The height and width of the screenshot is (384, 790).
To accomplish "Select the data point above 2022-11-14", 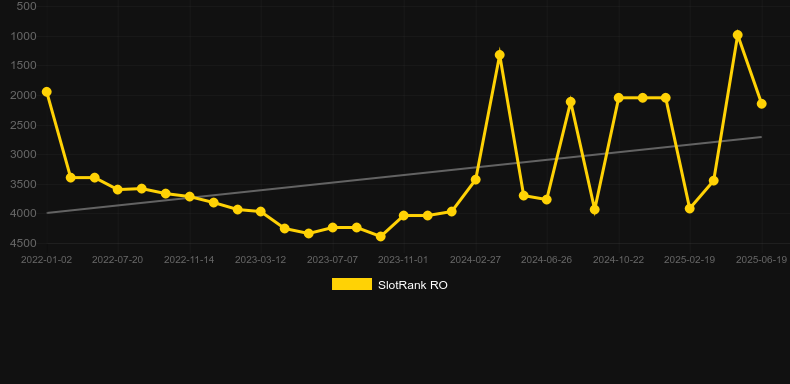I will (189, 197).
